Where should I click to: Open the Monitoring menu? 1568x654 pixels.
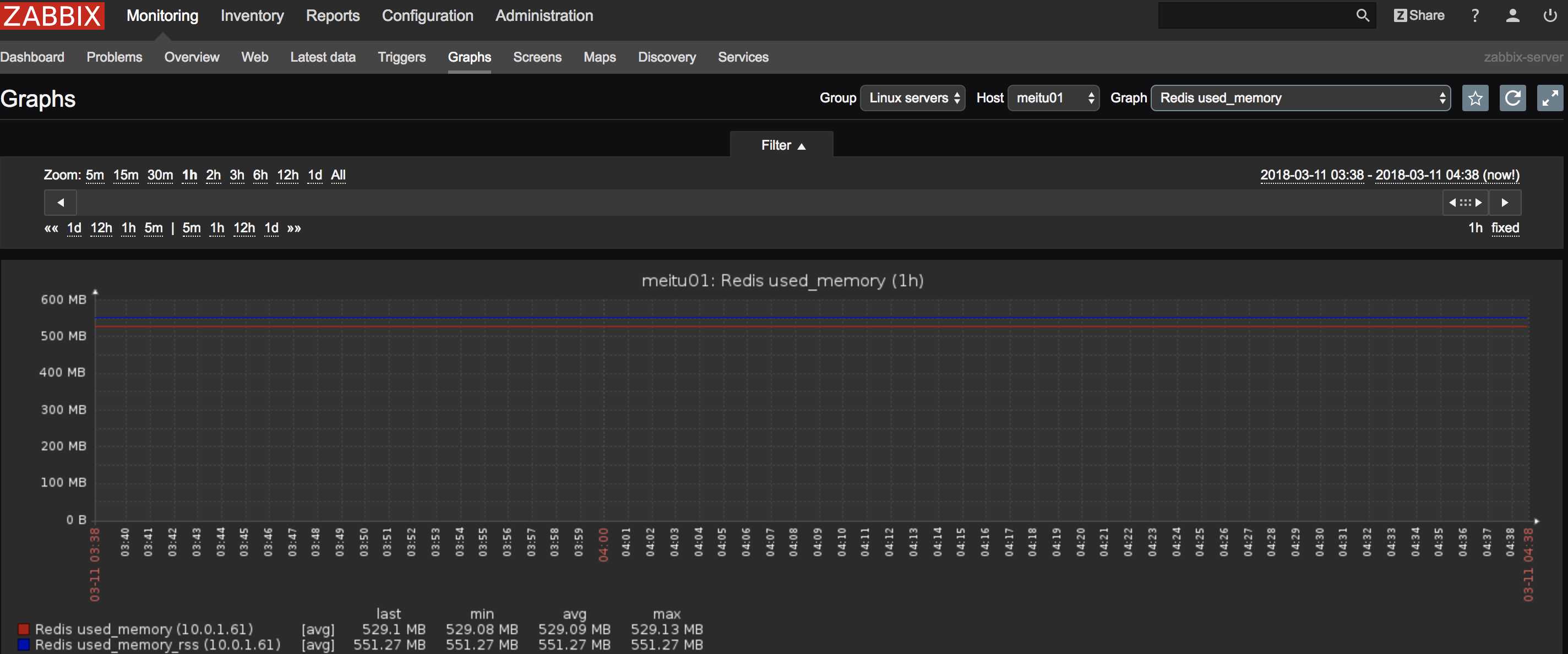pos(162,16)
